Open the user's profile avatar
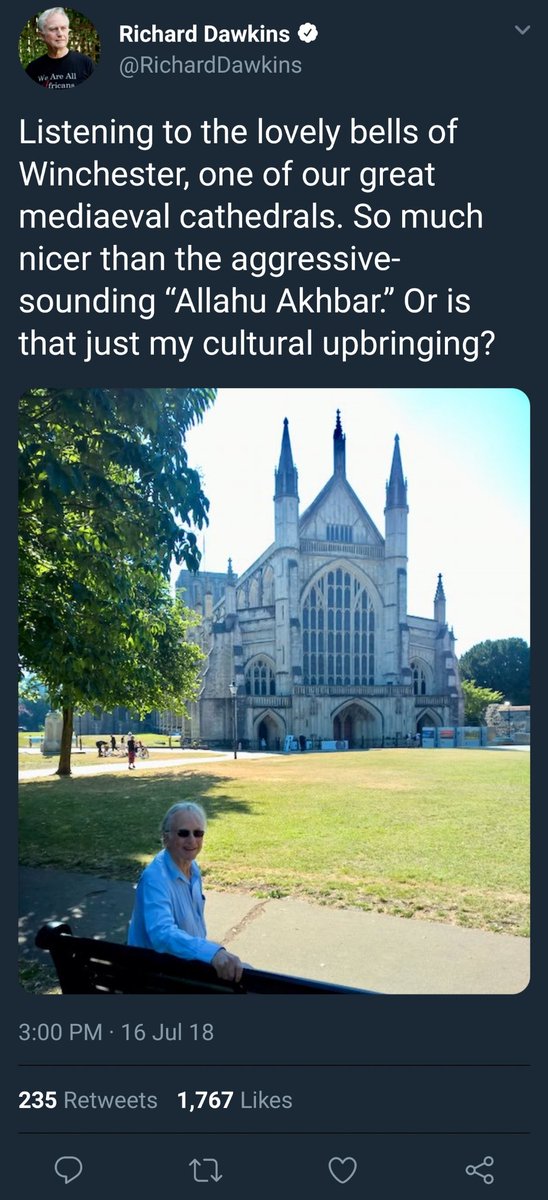This screenshot has height=1200, width=548. click(x=59, y=47)
